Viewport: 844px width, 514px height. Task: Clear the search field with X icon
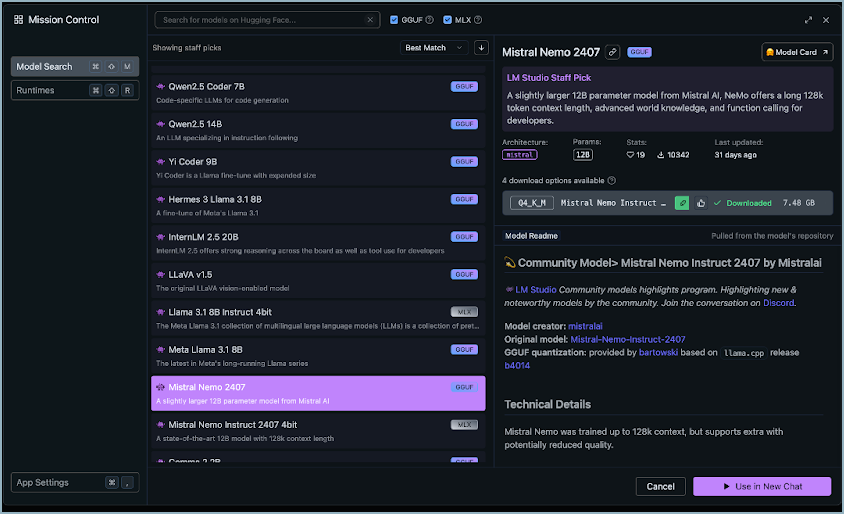tap(370, 20)
